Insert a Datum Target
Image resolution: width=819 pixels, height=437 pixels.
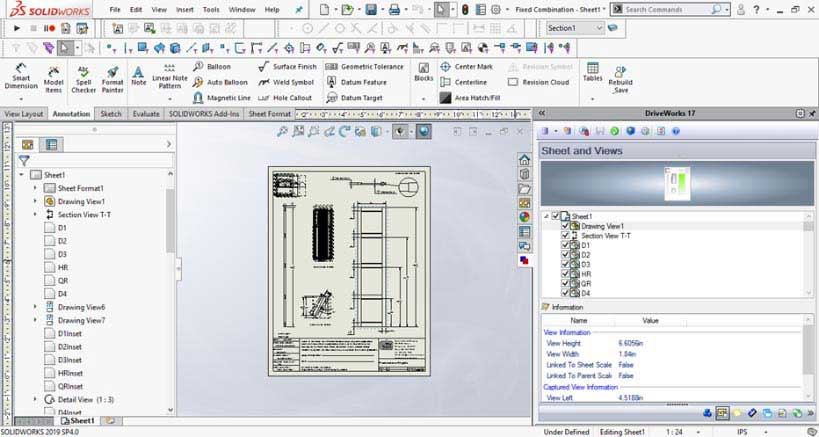[354, 98]
